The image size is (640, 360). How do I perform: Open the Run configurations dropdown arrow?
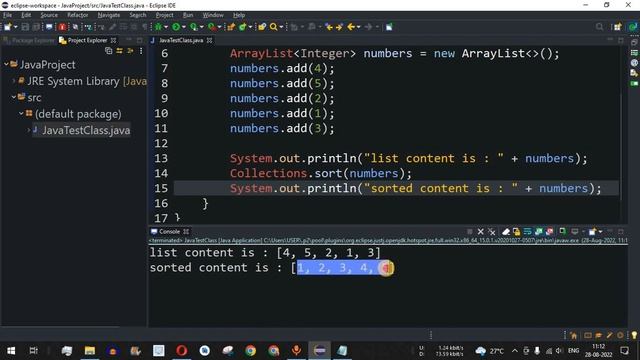tap(184, 27)
